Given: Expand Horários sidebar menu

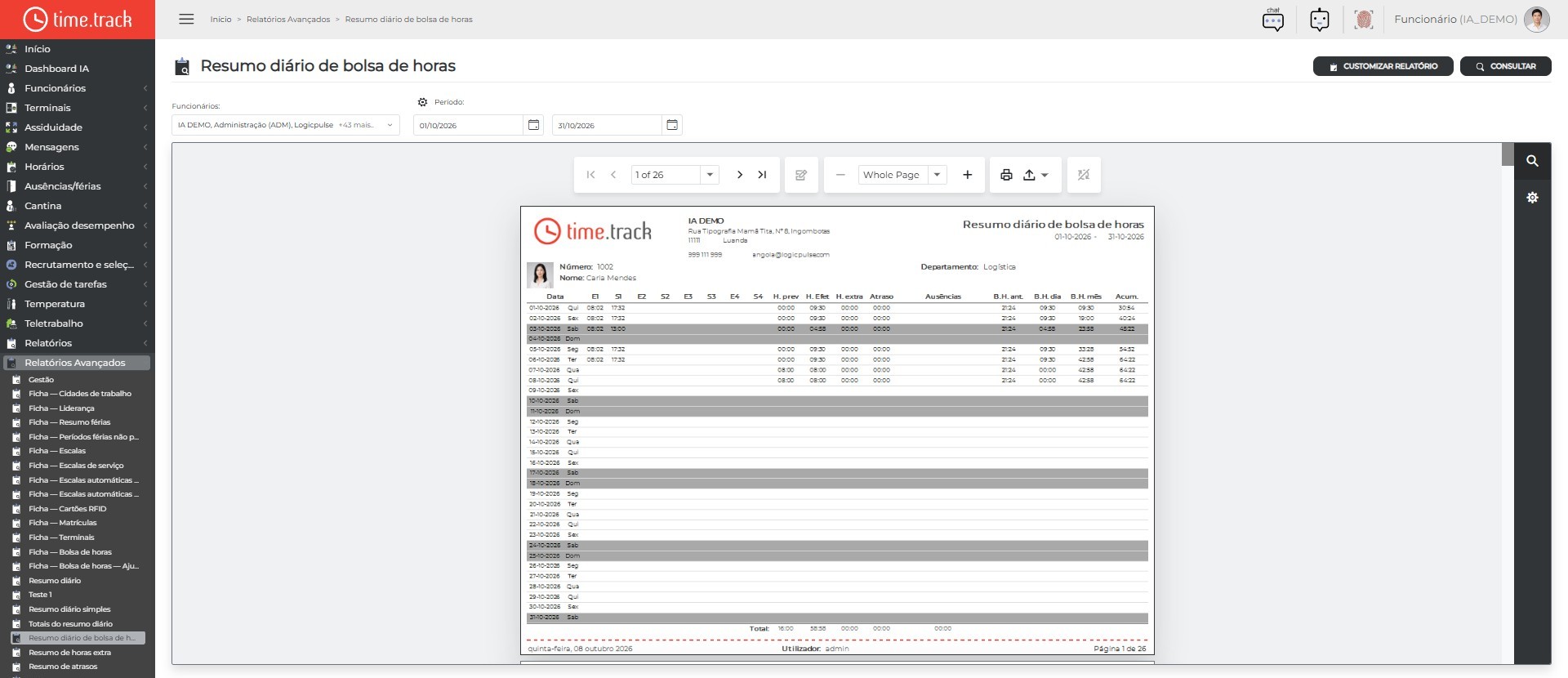Looking at the screenshot, I should (x=78, y=167).
